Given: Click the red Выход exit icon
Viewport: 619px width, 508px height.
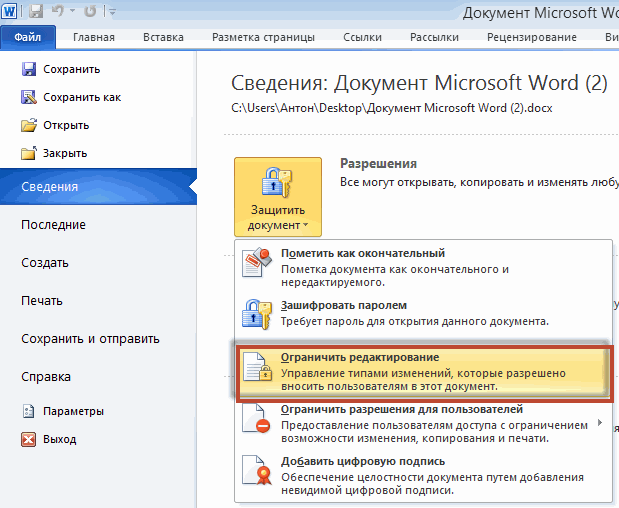Looking at the screenshot, I should tap(28, 439).
